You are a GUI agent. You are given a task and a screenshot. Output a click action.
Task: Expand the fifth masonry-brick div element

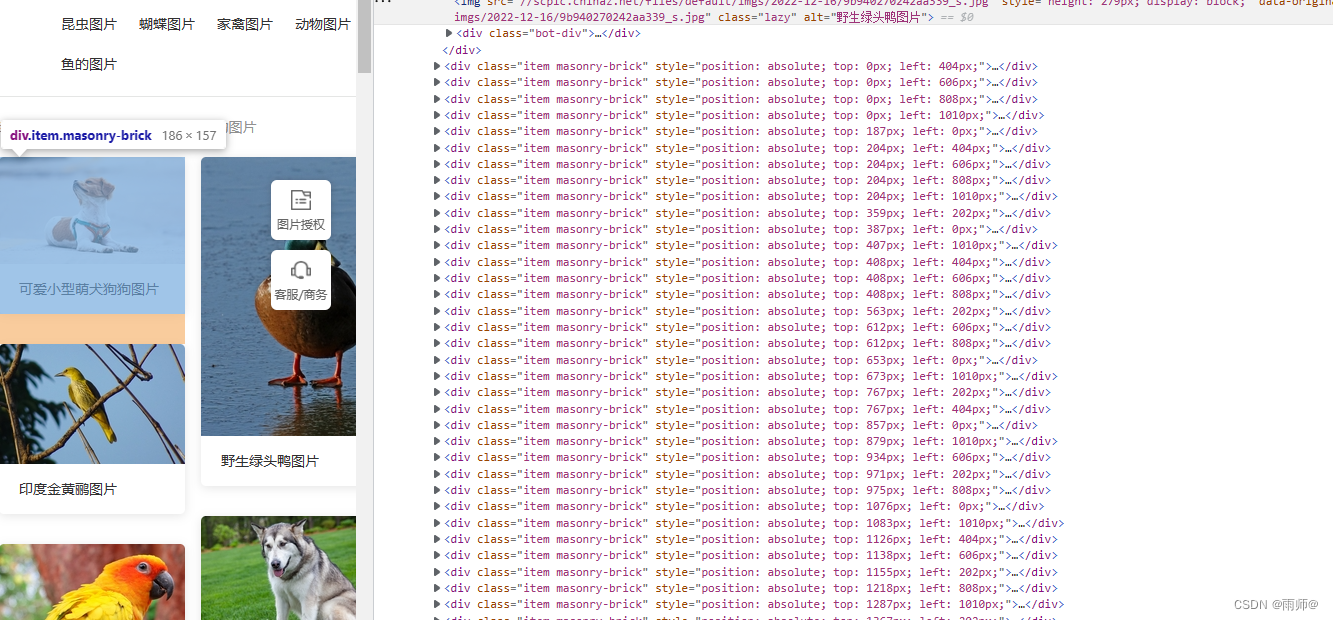pyautogui.click(x=437, y=131)
